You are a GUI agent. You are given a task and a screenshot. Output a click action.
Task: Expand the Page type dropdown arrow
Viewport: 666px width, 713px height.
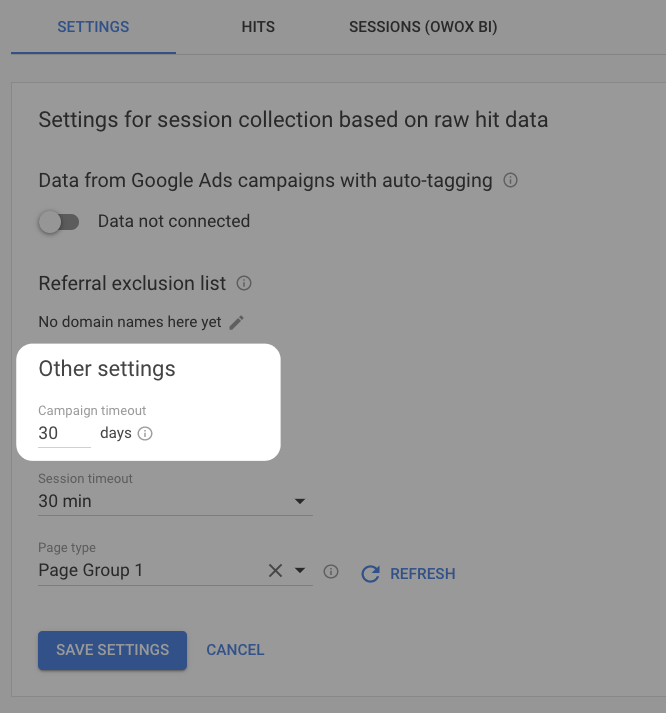(x=300, y=570)
